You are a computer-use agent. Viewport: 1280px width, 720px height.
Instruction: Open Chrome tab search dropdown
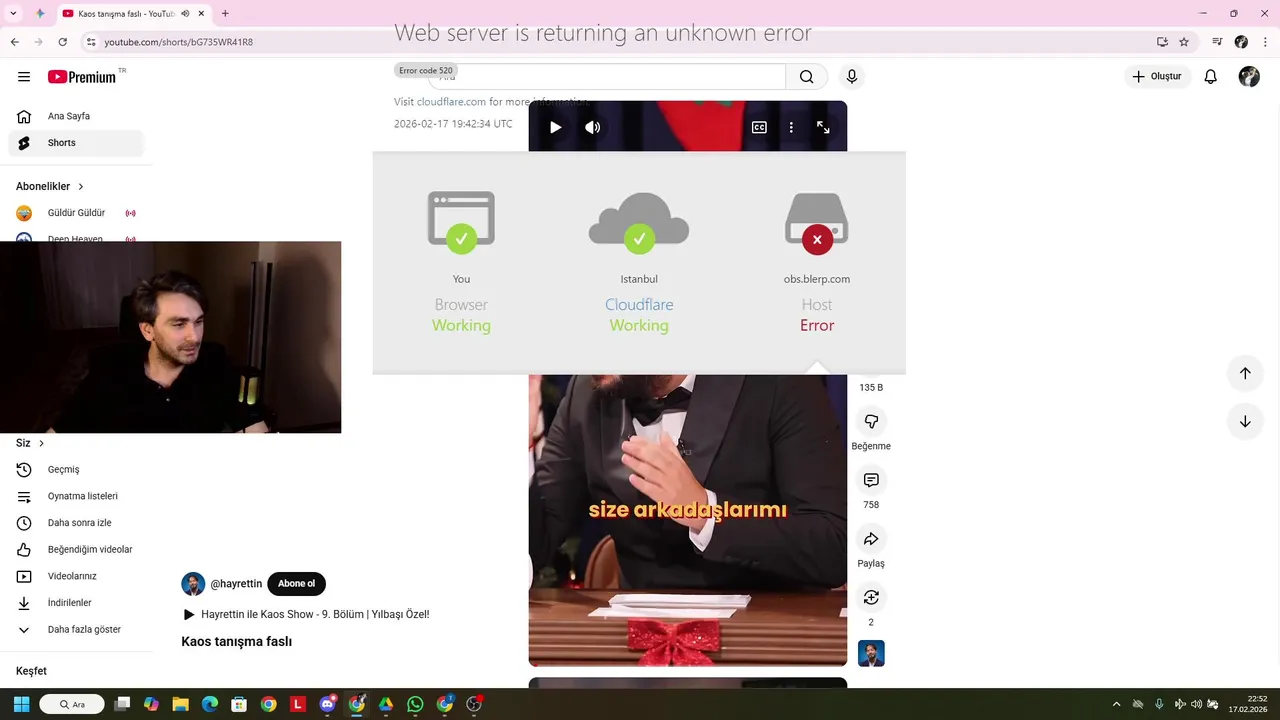[x=13, y=14]
